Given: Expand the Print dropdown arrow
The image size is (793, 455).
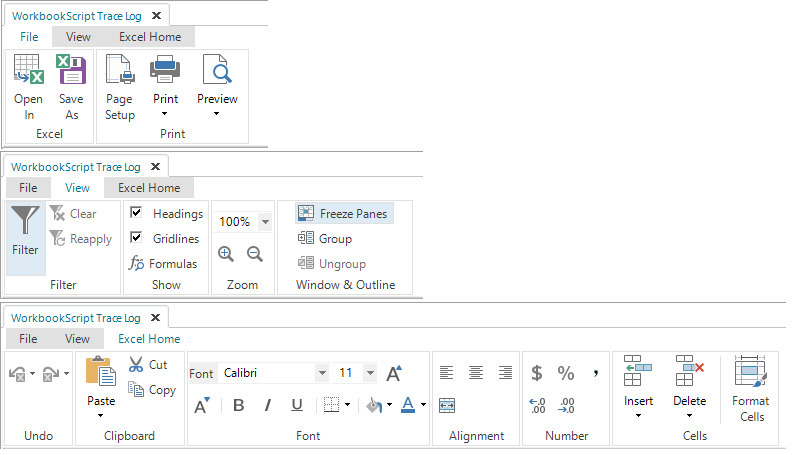Looking at the screenshot, I should (x=164, y=114).
